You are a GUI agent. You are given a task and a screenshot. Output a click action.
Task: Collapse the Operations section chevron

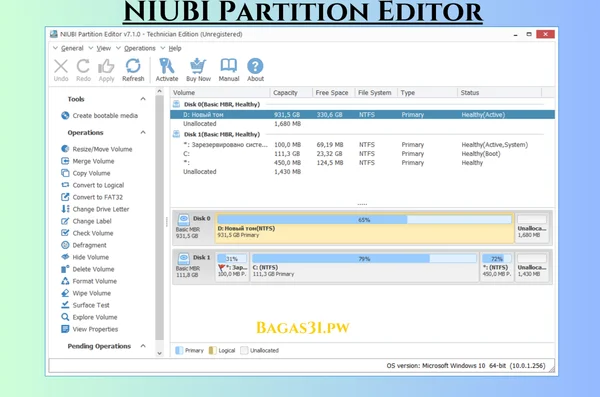point(143,132)
